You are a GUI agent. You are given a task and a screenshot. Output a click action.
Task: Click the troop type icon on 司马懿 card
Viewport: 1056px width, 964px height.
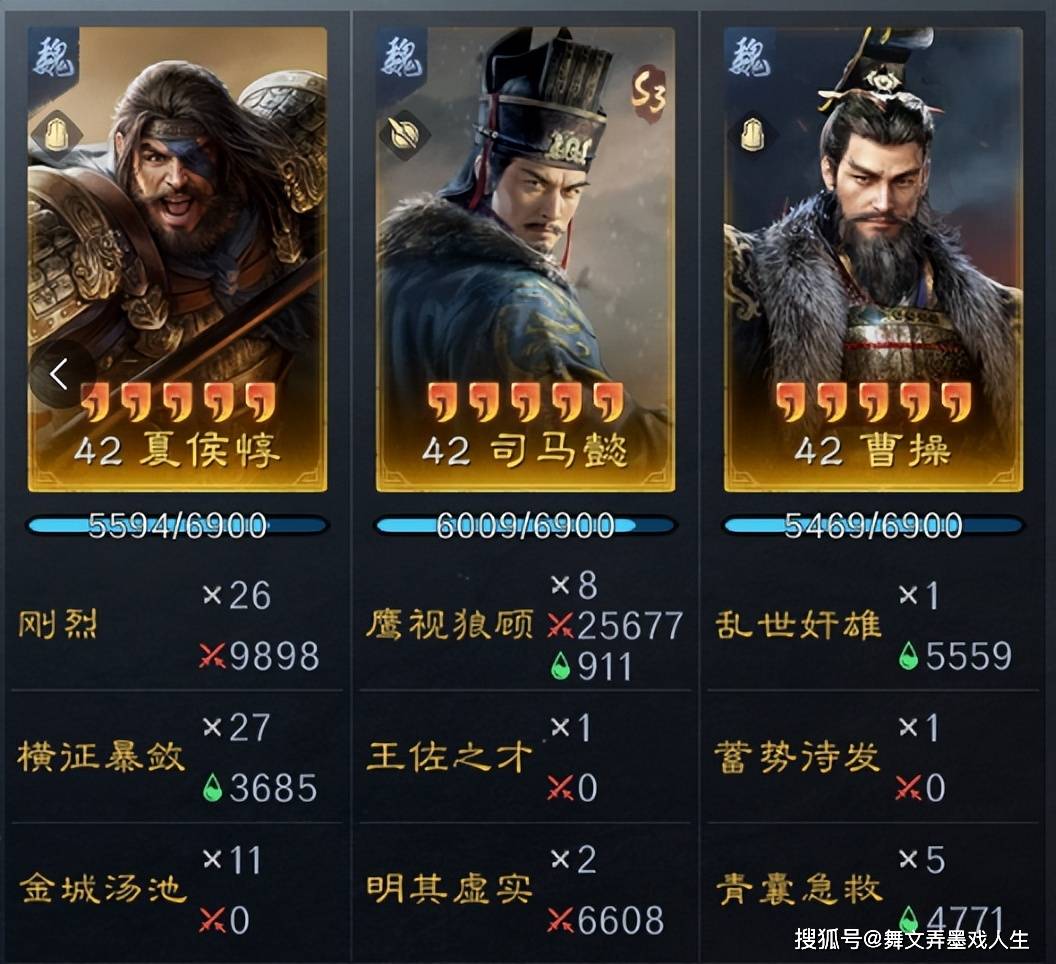[404, 135]
